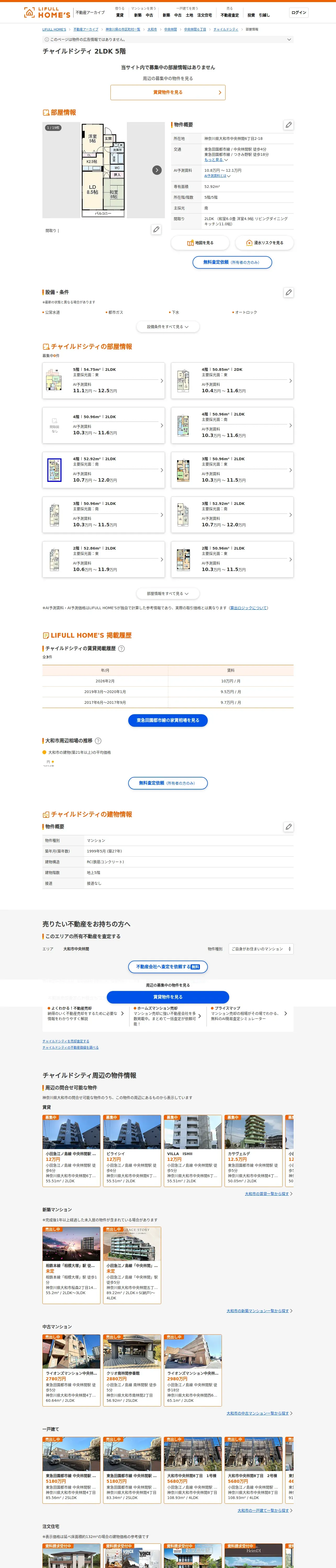The image size is (336, 1568).
Task: Open 新築 under マンションを買う
Action: [138, 15]
